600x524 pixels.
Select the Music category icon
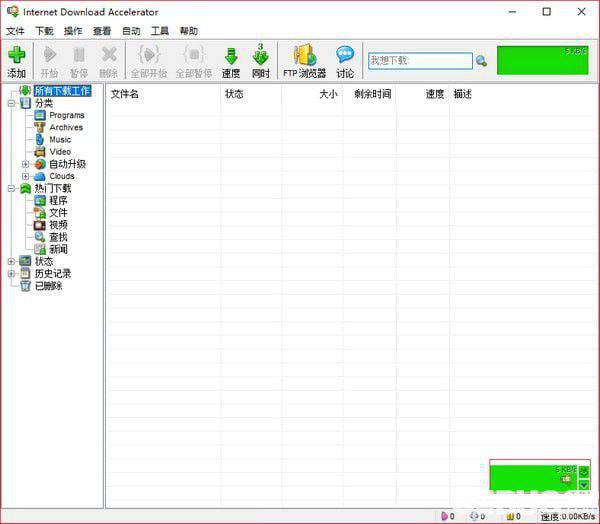pos(40,140)
